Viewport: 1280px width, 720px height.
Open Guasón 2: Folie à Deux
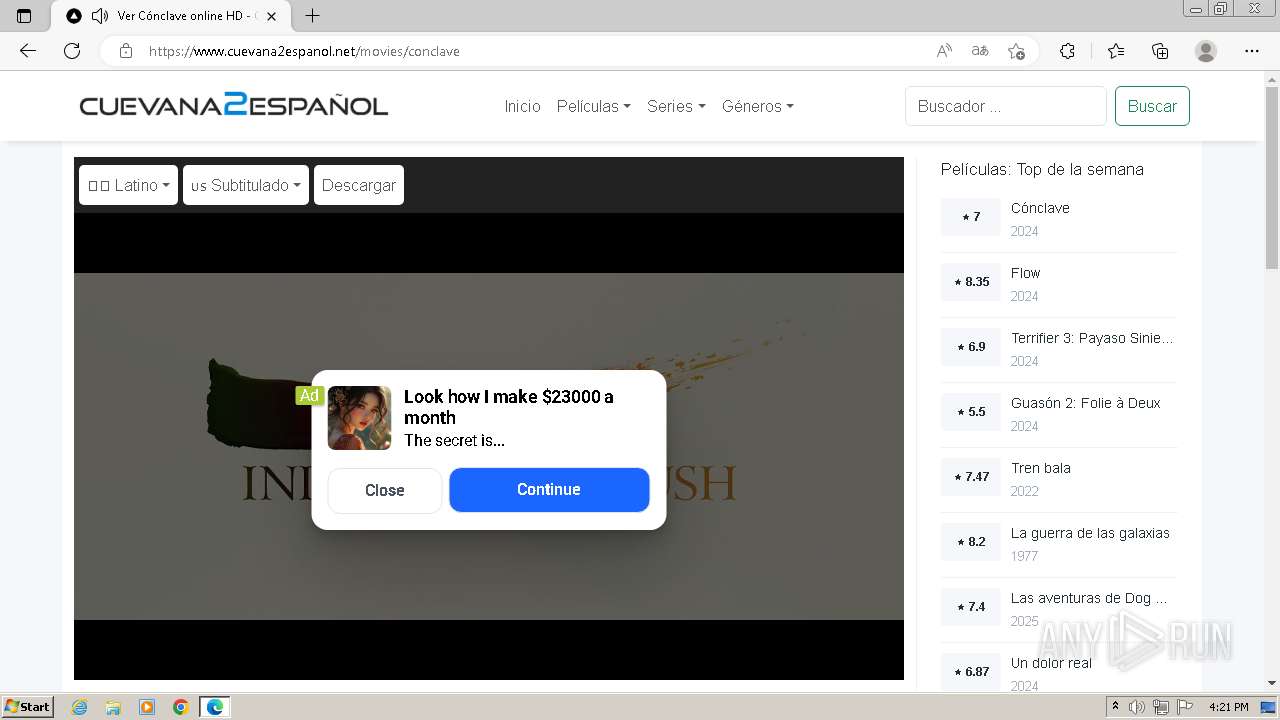(1086, 403)
